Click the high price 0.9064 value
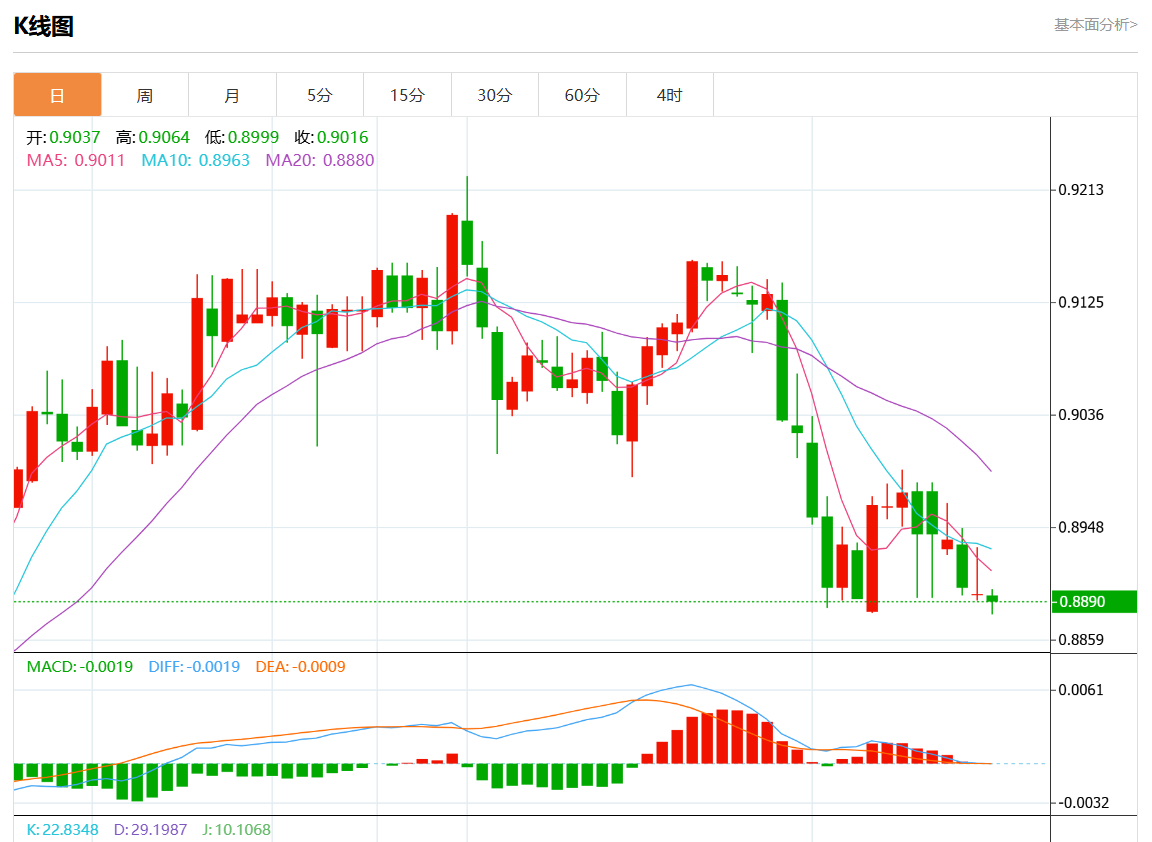This screenshot has height=842, width=1152. click(x=164, y=137)
